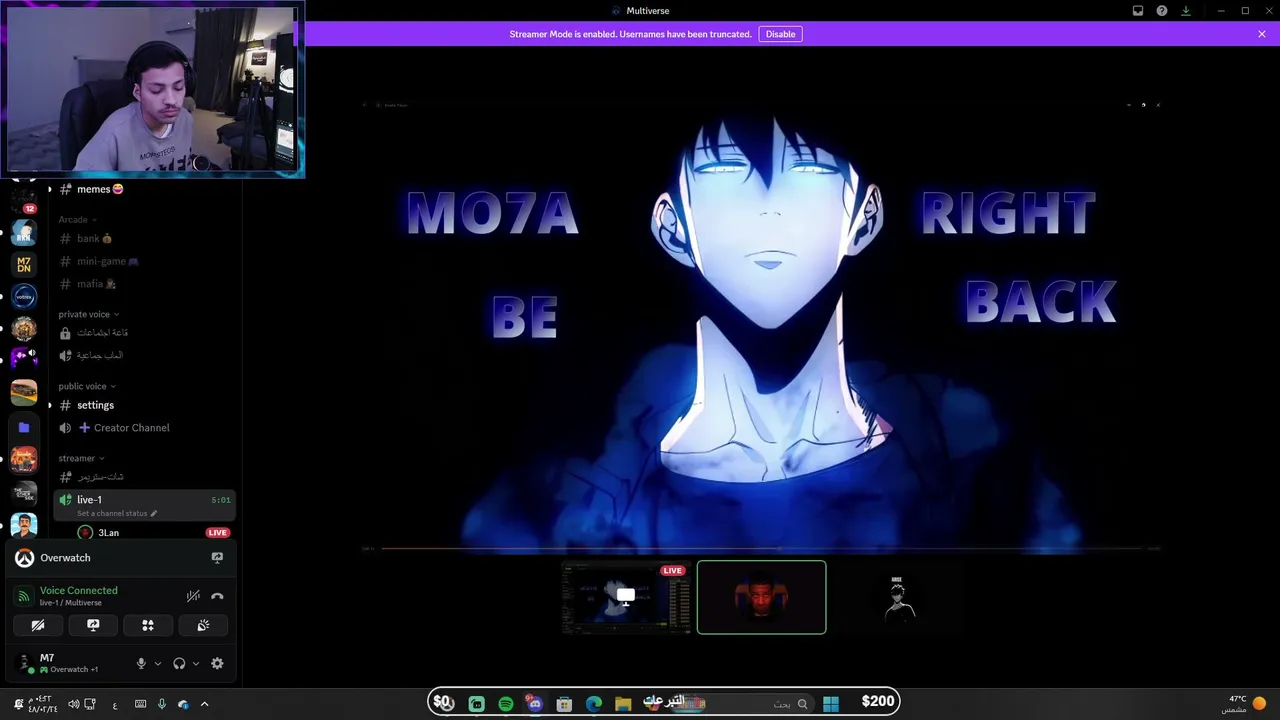This screenshot has width=1280, height=720.
Task: Open the soundboard button
Action: click(x=203, y=625)
